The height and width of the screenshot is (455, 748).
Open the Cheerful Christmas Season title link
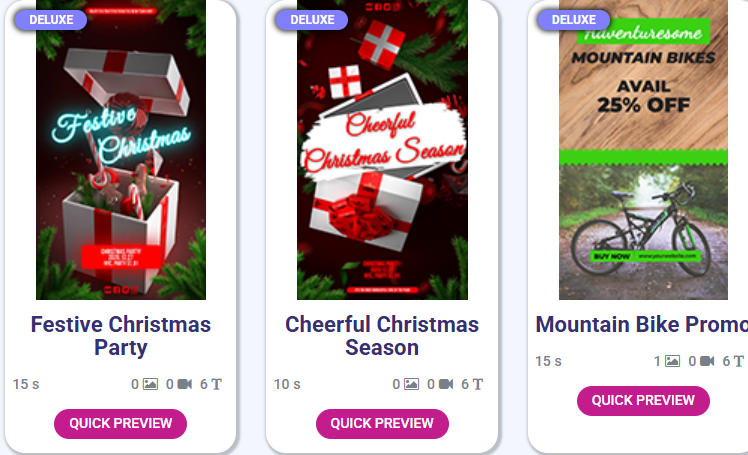point(382,336)
